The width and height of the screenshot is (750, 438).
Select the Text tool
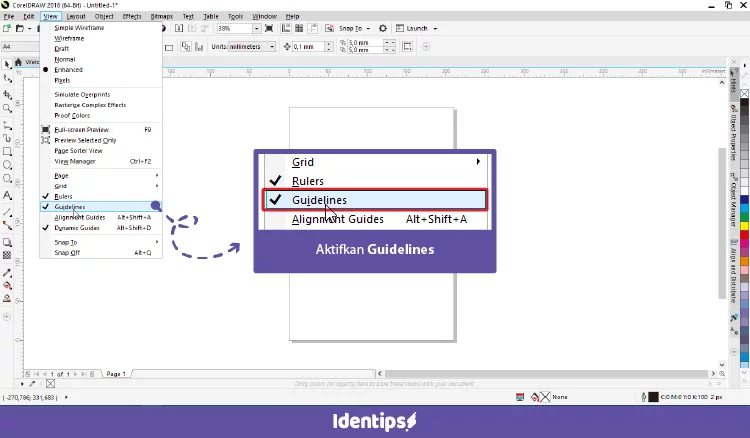pos(7,195)
